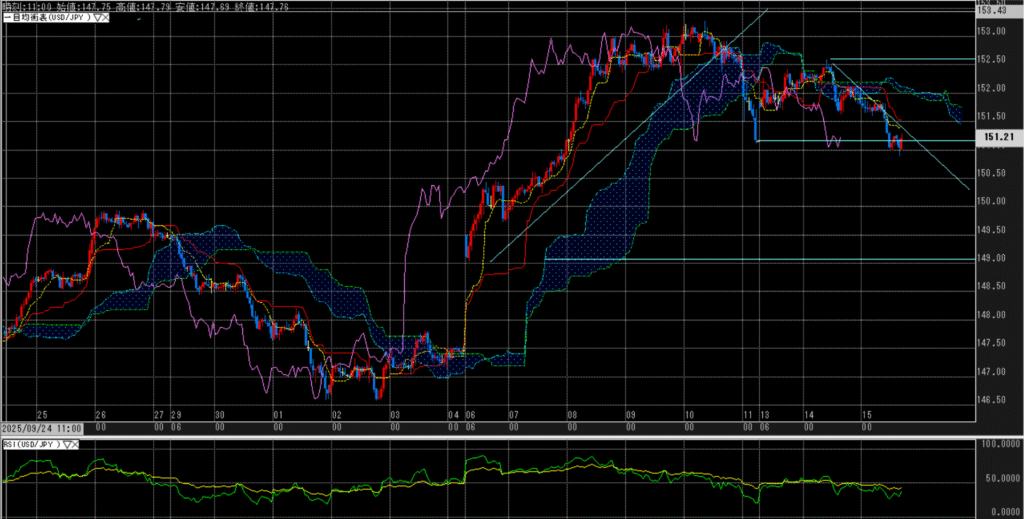The height and width of the screenshot is (519, 1024).
Task: Select the current price tag 151.21
Action: (993, 136)
